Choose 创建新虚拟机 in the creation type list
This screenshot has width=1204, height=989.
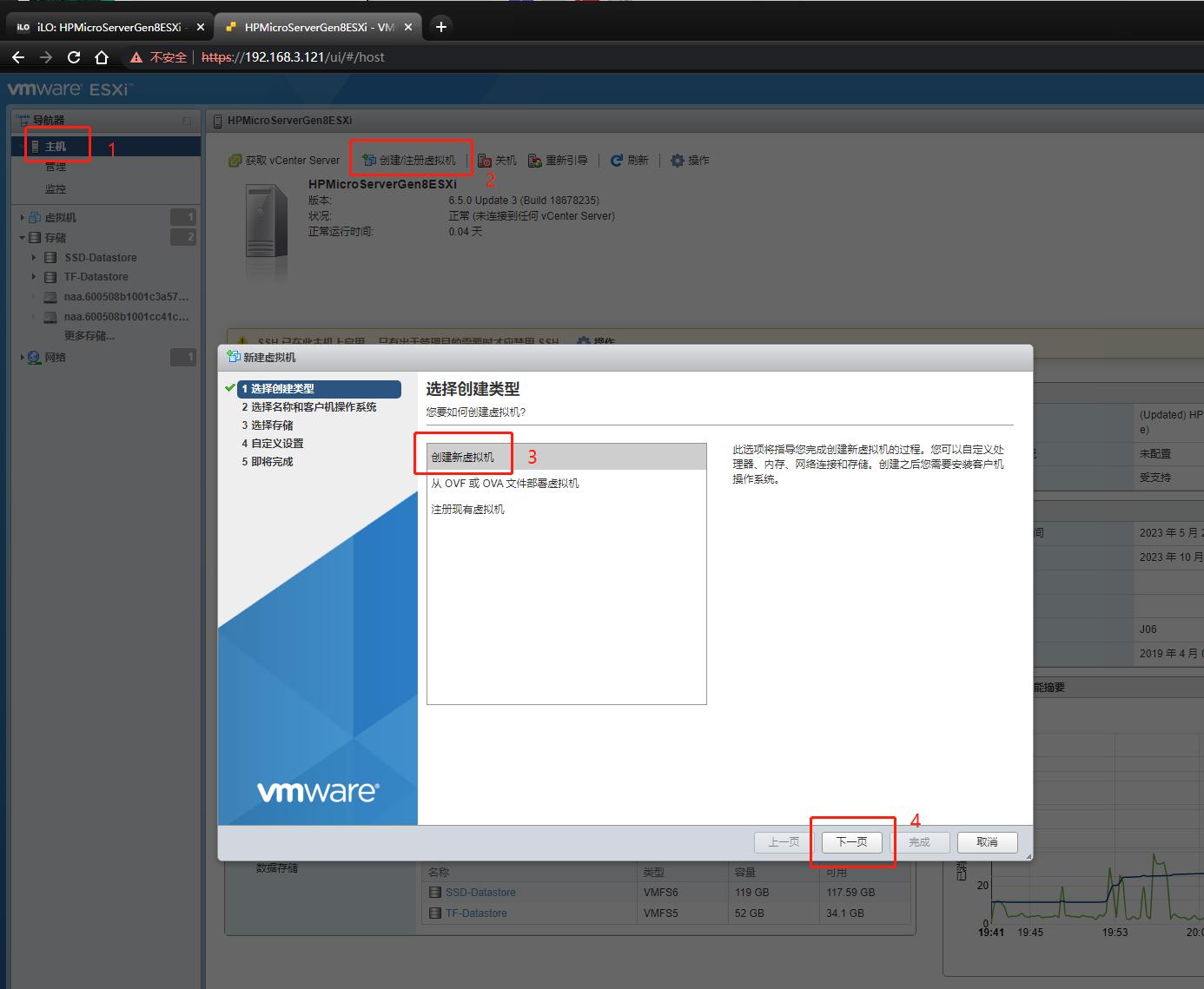(566, 457)
